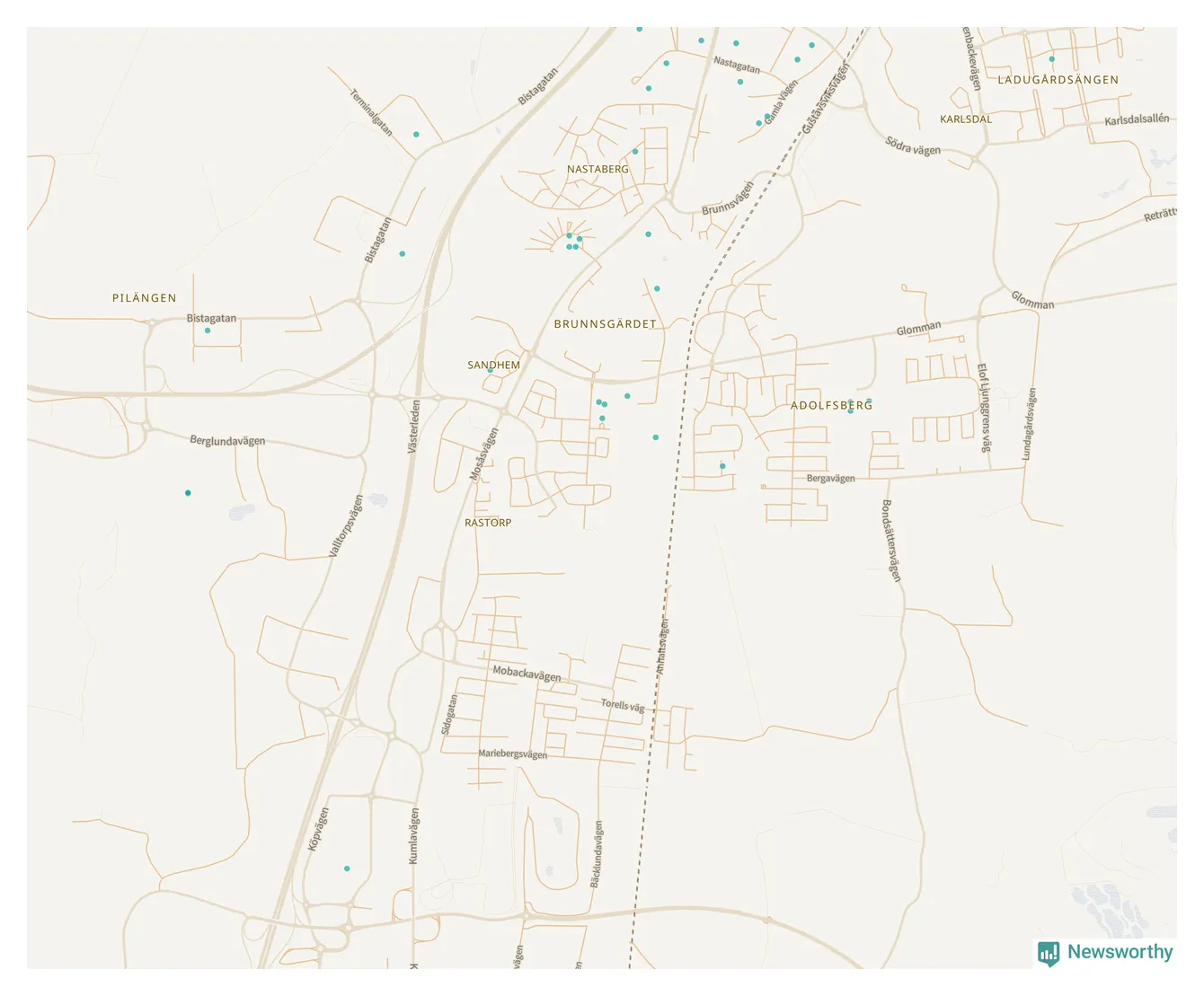1204x996 pixels.
Task: Click the BRUNNSGÄRDET district name
Action: [605, 324]
